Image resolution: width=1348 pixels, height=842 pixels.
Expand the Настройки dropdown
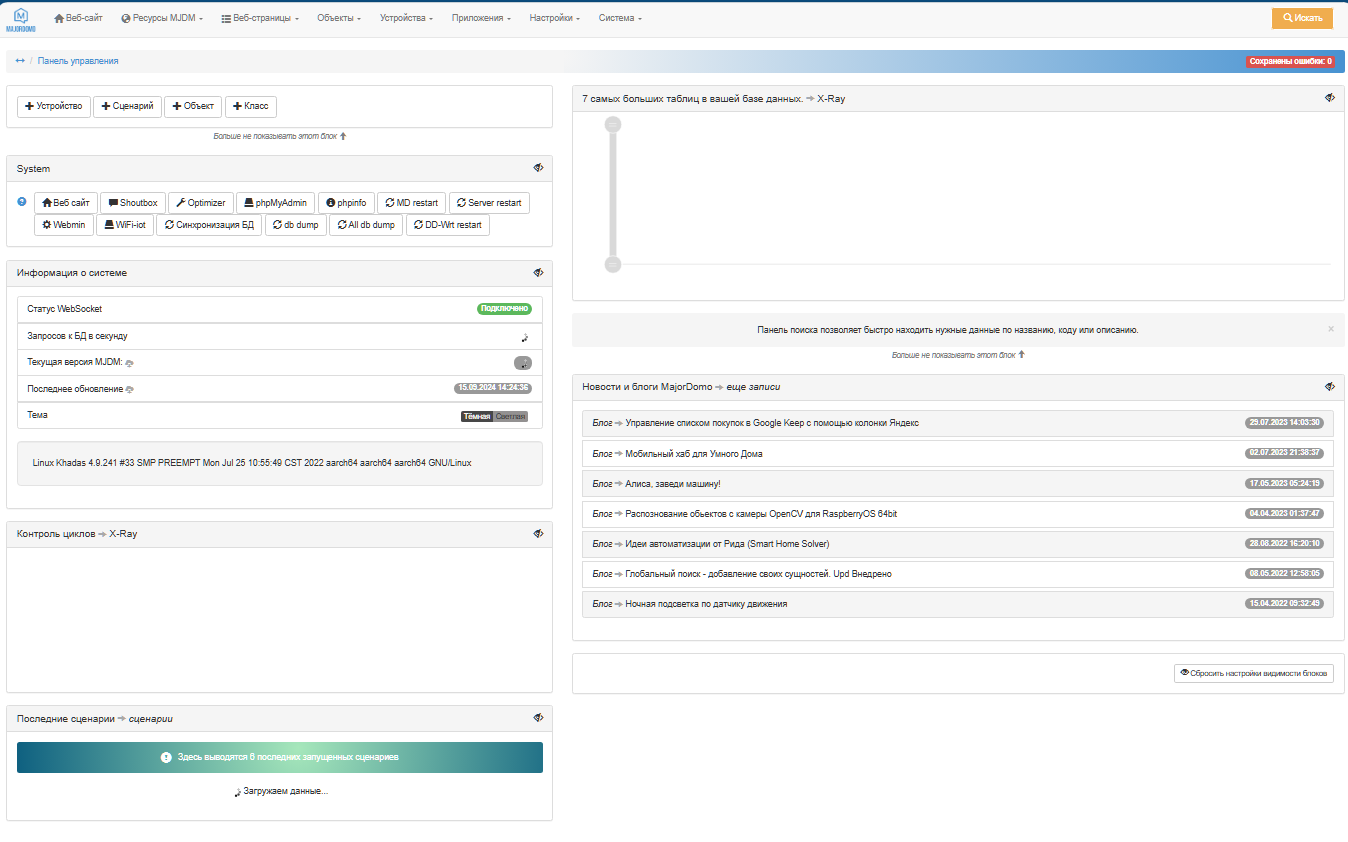pos(554,19)
